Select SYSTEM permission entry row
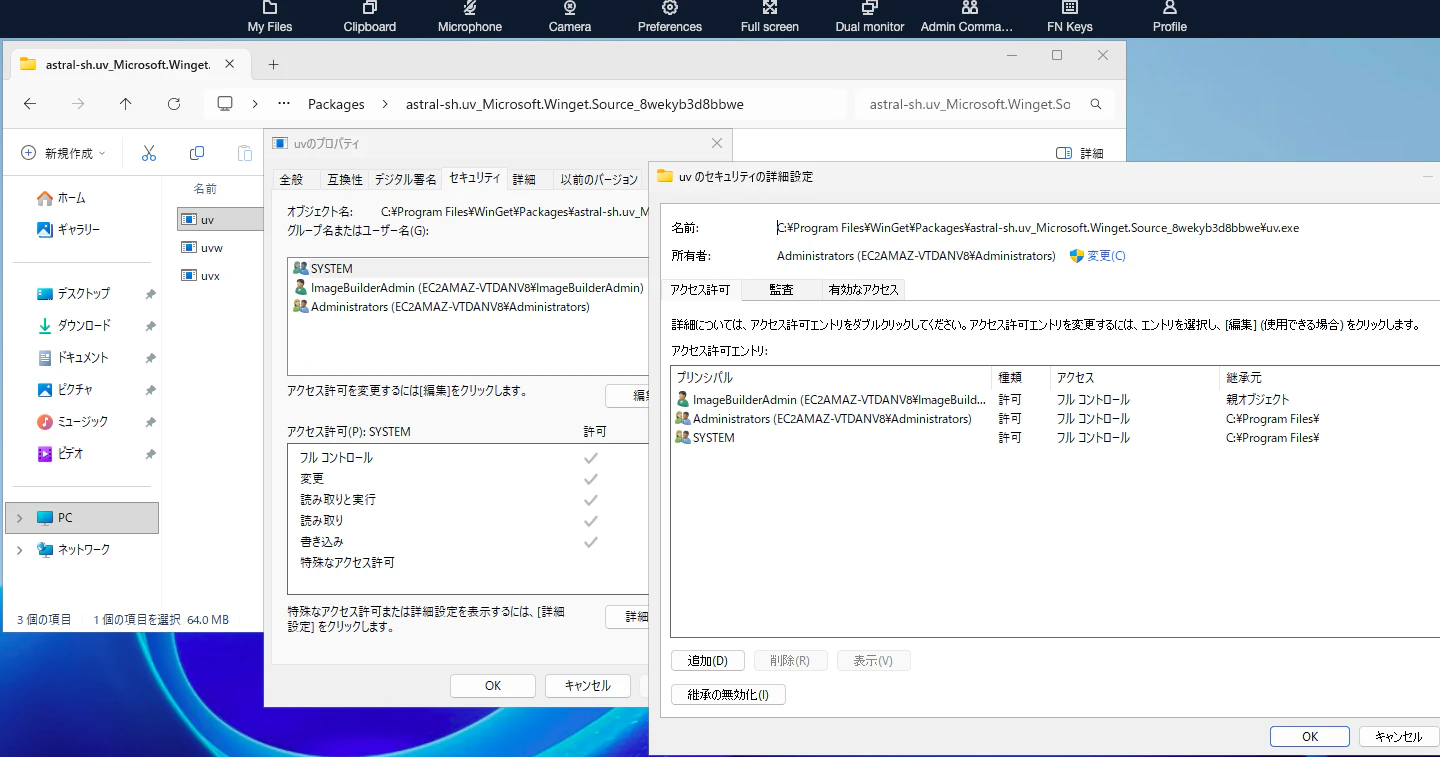The image size is (1440, 757). point(1056,438)
